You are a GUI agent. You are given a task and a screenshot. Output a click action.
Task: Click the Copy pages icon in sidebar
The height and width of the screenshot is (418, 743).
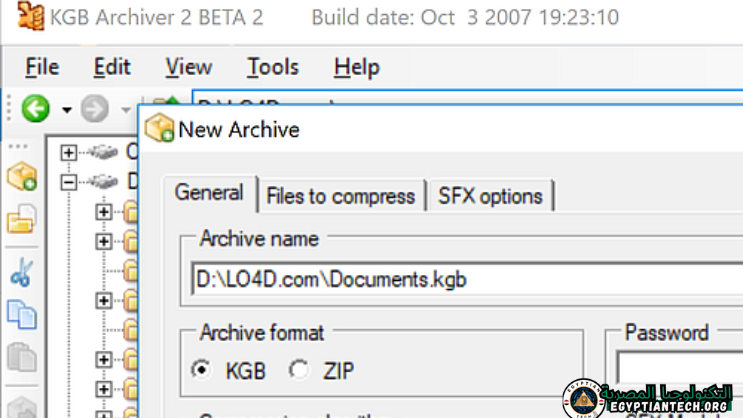22,314
